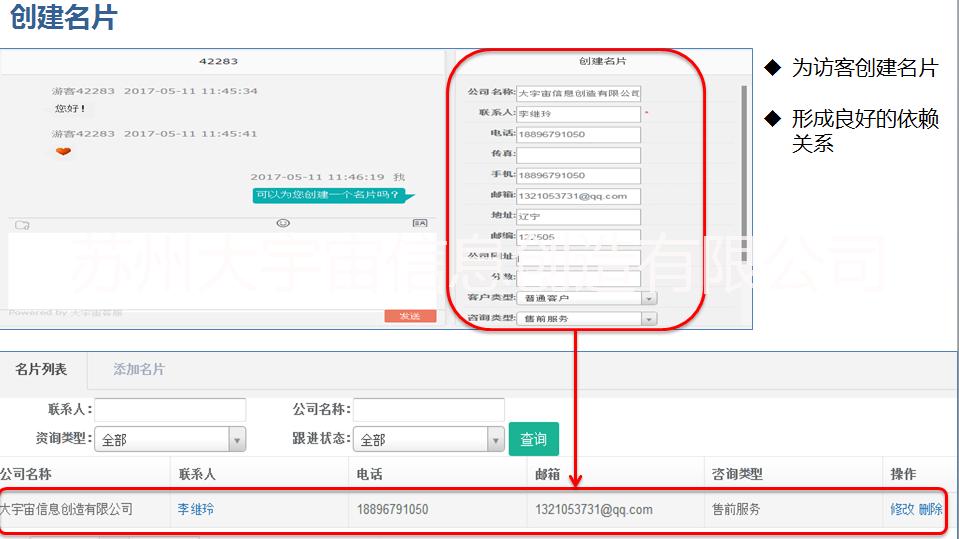Viewport: 959px width, 539px height.
Task: Click the green 查询 search button
Action: pos(534,439)
